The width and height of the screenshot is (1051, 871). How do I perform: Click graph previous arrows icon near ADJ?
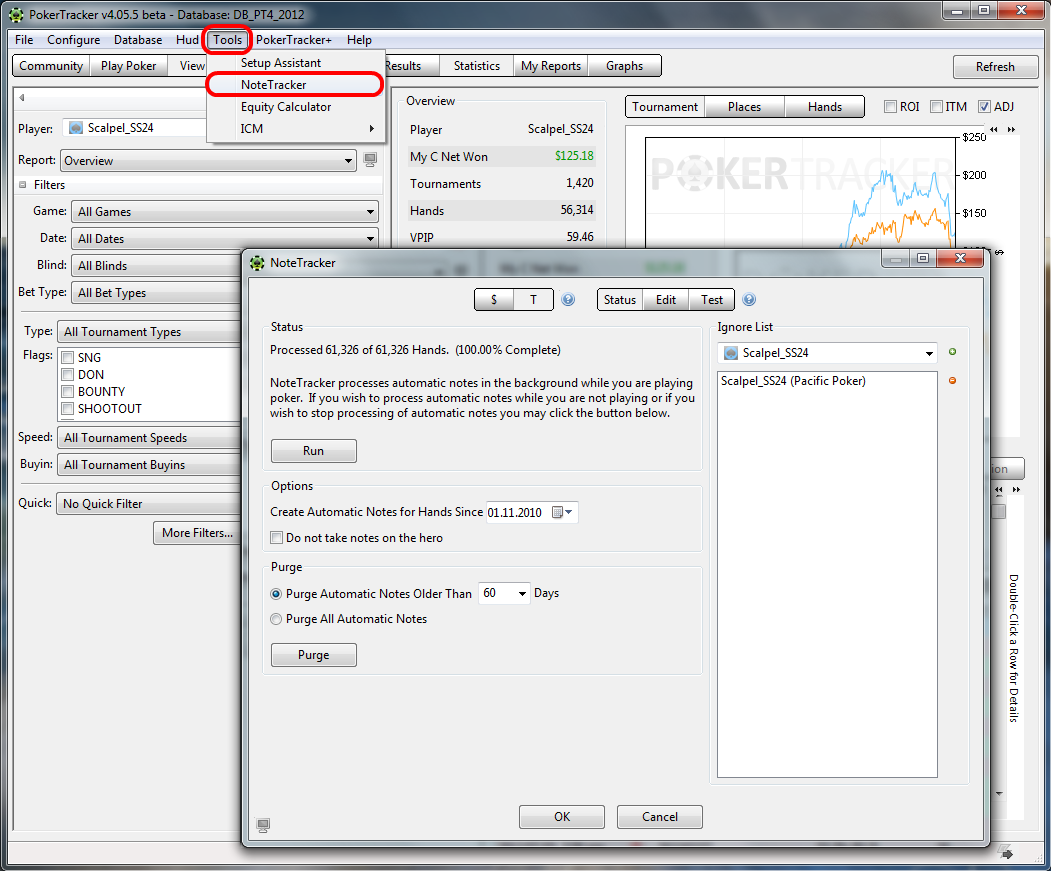pyautogui.click(x=993, y=129)
